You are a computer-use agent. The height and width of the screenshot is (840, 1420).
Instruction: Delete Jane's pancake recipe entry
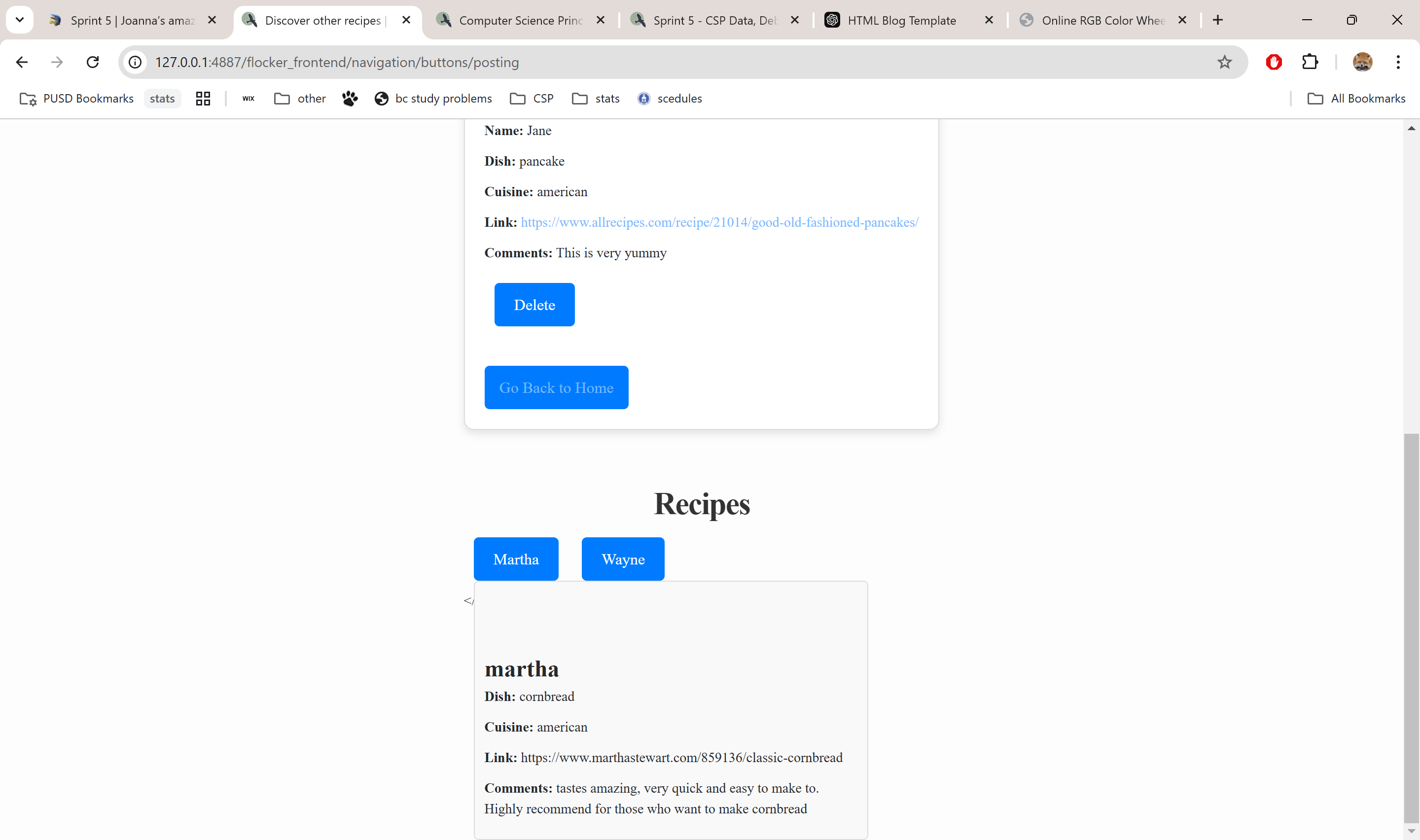535,305
